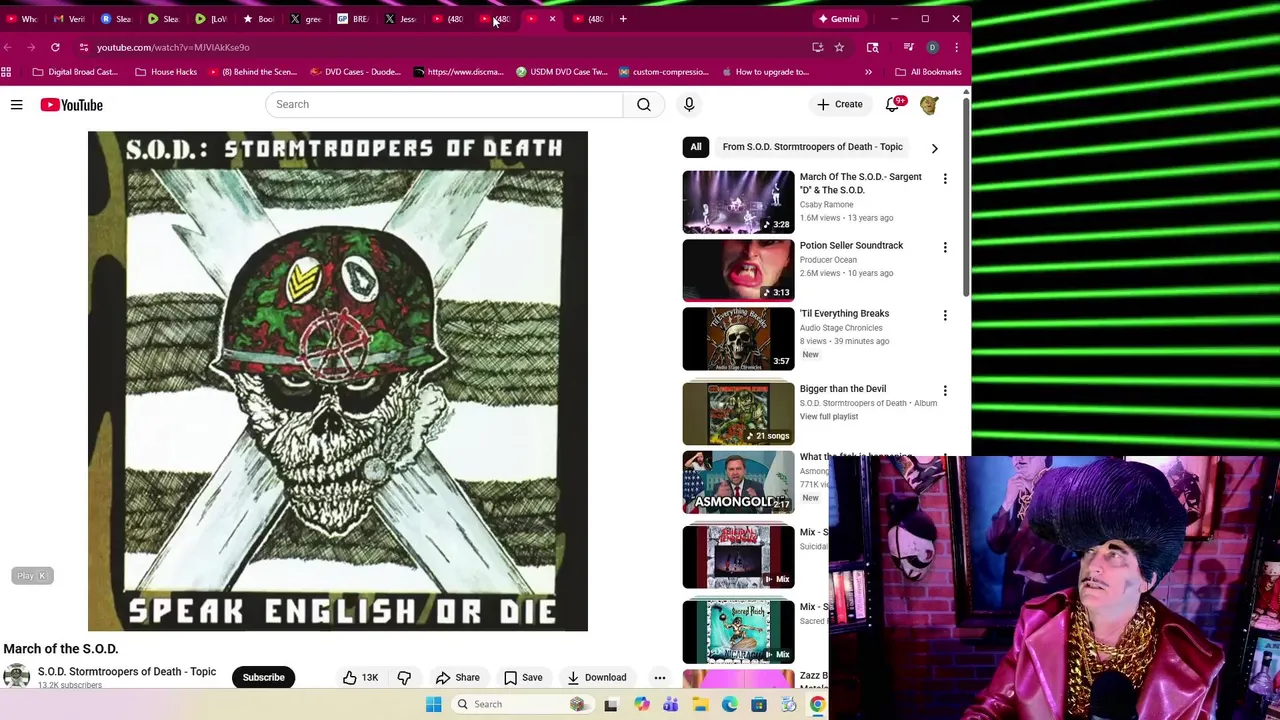Viewport: 1280px width, 720px height.
Task: Switch to the Jess X tab
Action: point(400,19)
